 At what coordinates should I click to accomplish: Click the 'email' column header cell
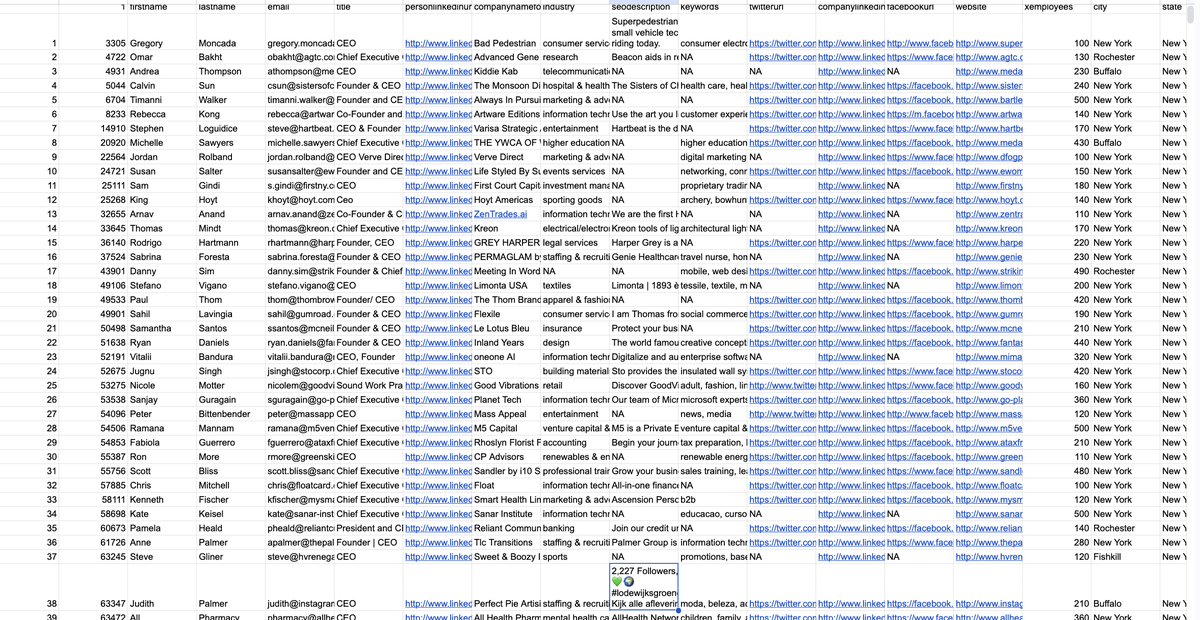click(300, 7)
